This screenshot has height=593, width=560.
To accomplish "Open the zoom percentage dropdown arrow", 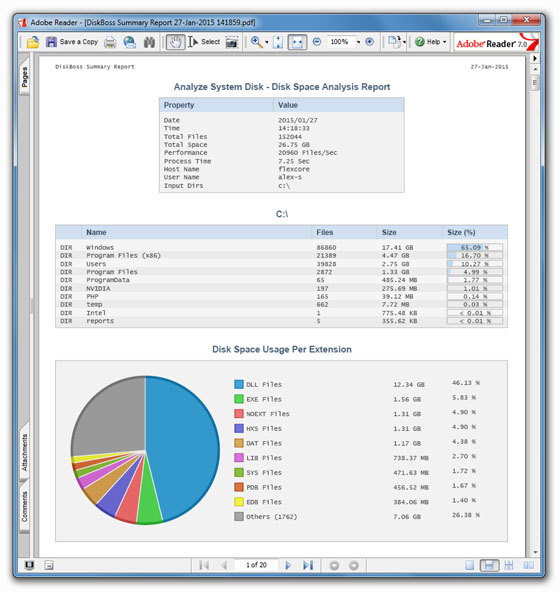I will (x=358, y=42).
